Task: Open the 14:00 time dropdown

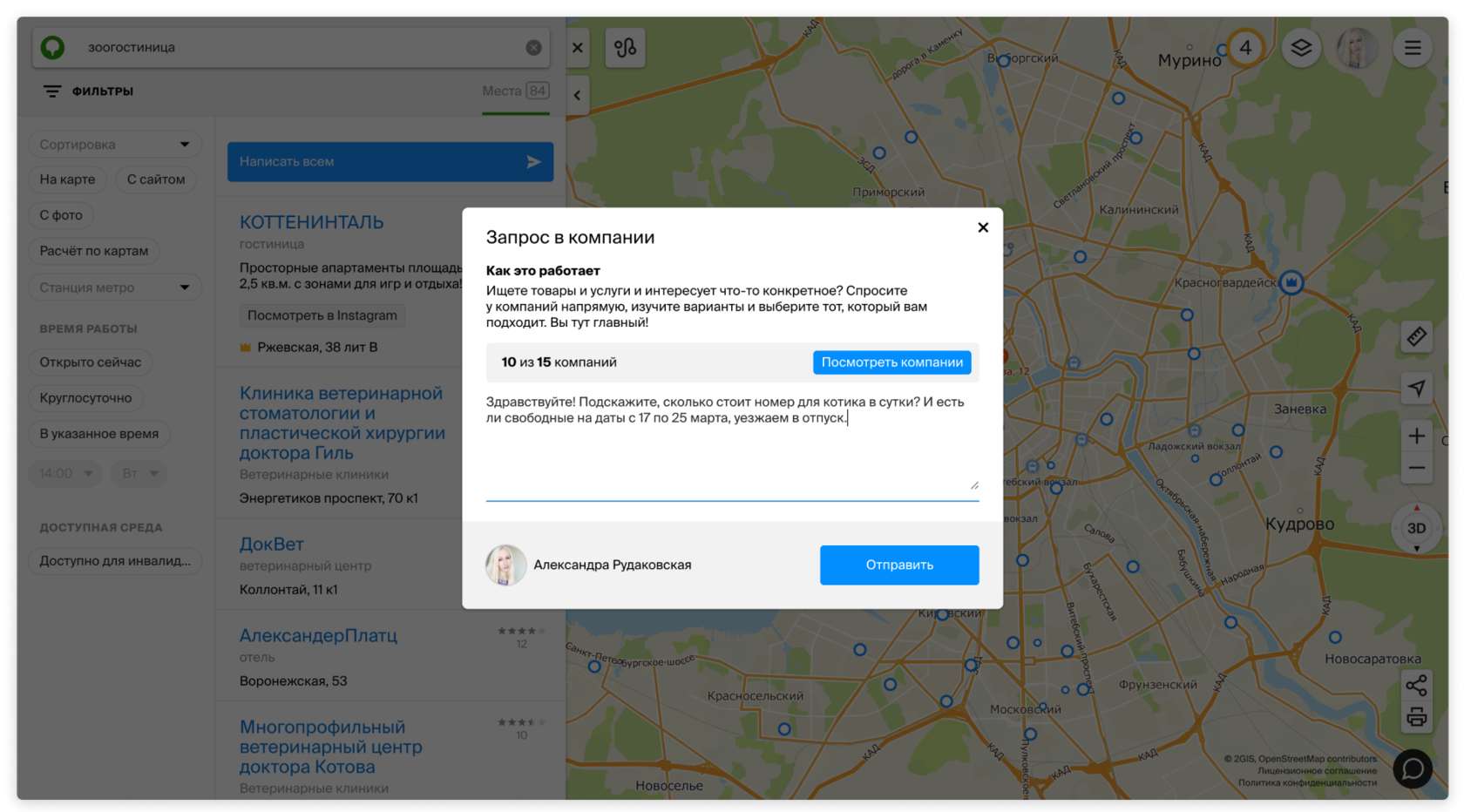Action: 65,473
